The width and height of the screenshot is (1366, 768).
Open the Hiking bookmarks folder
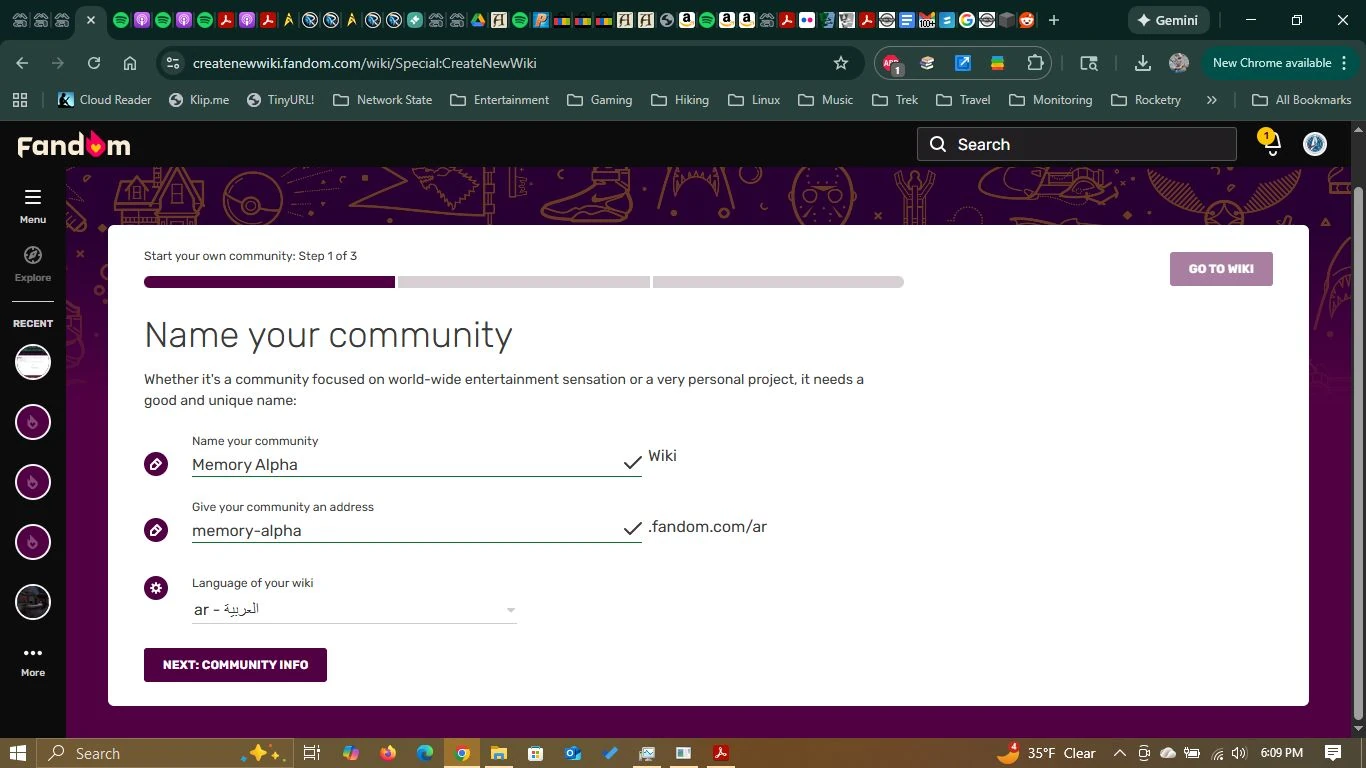click(x=680, y=100)
